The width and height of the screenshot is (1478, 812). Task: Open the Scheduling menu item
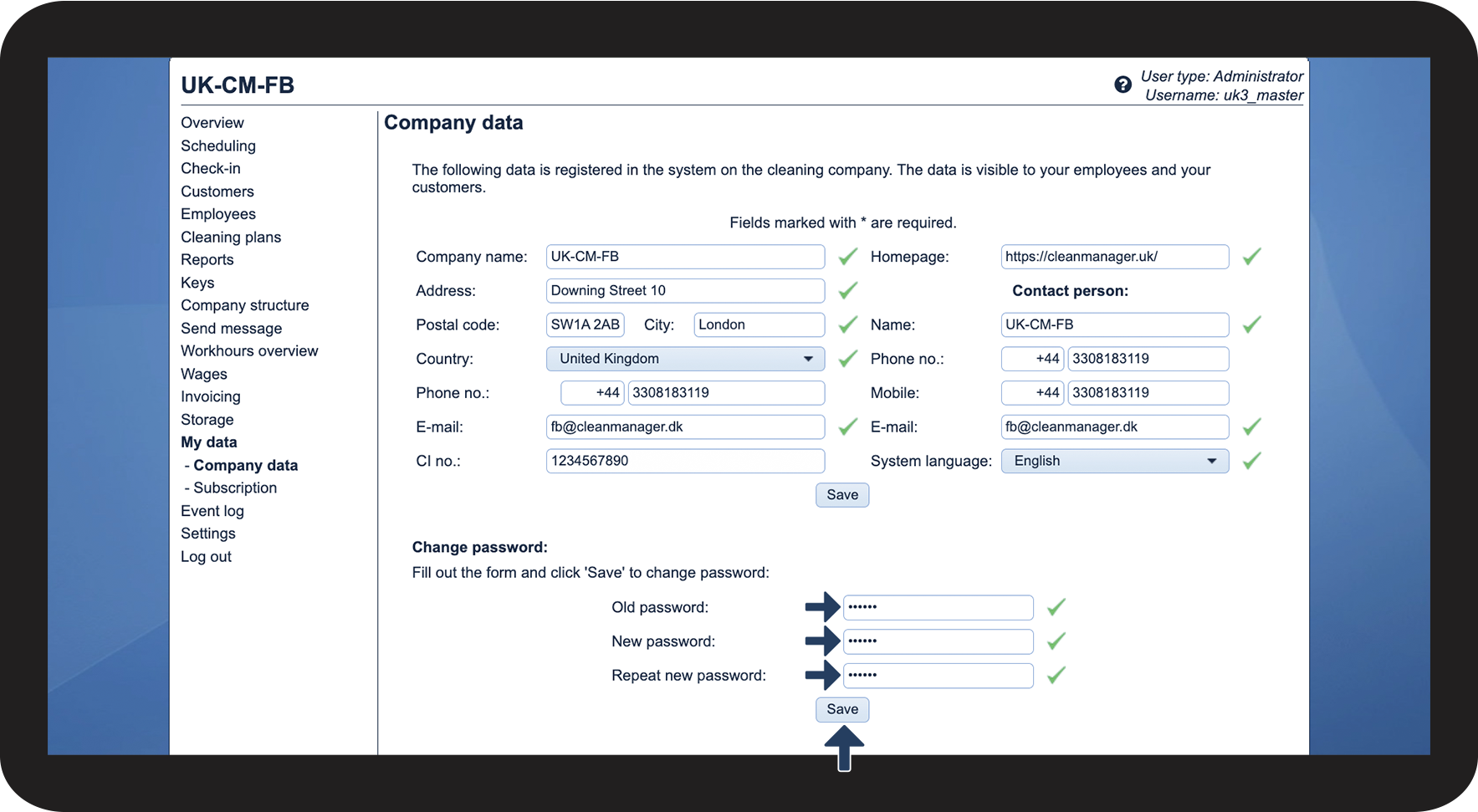click(218, 146)
